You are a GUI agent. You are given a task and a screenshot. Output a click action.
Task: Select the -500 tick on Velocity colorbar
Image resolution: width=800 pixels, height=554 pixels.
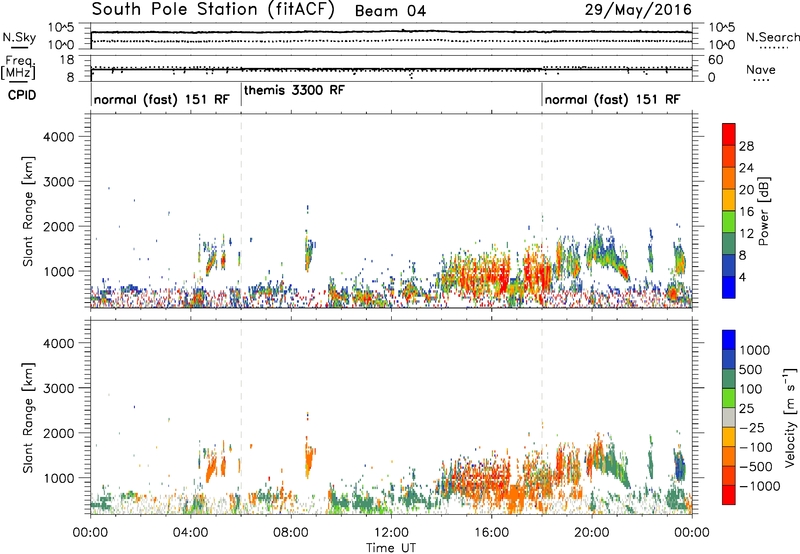click(756, 466)
